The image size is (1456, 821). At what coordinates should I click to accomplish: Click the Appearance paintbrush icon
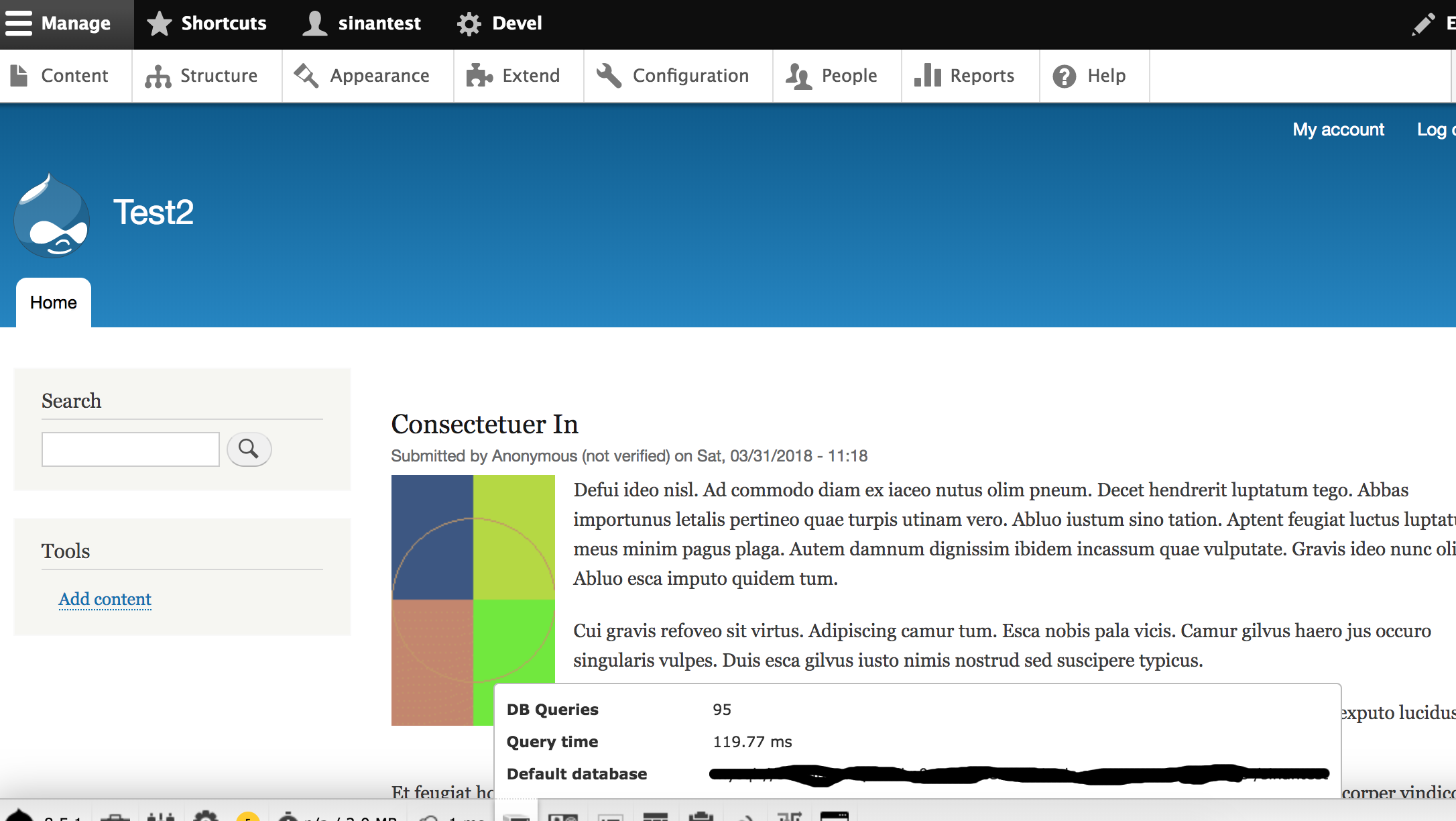coord(306,75)
